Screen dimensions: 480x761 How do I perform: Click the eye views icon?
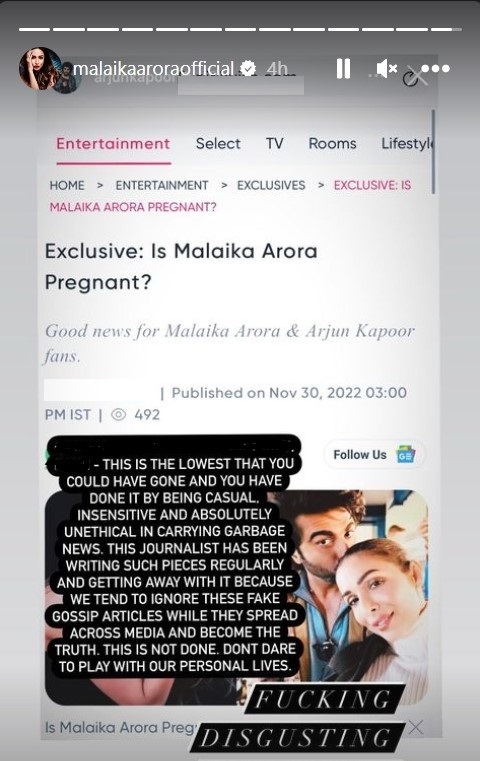pos(118,415)
